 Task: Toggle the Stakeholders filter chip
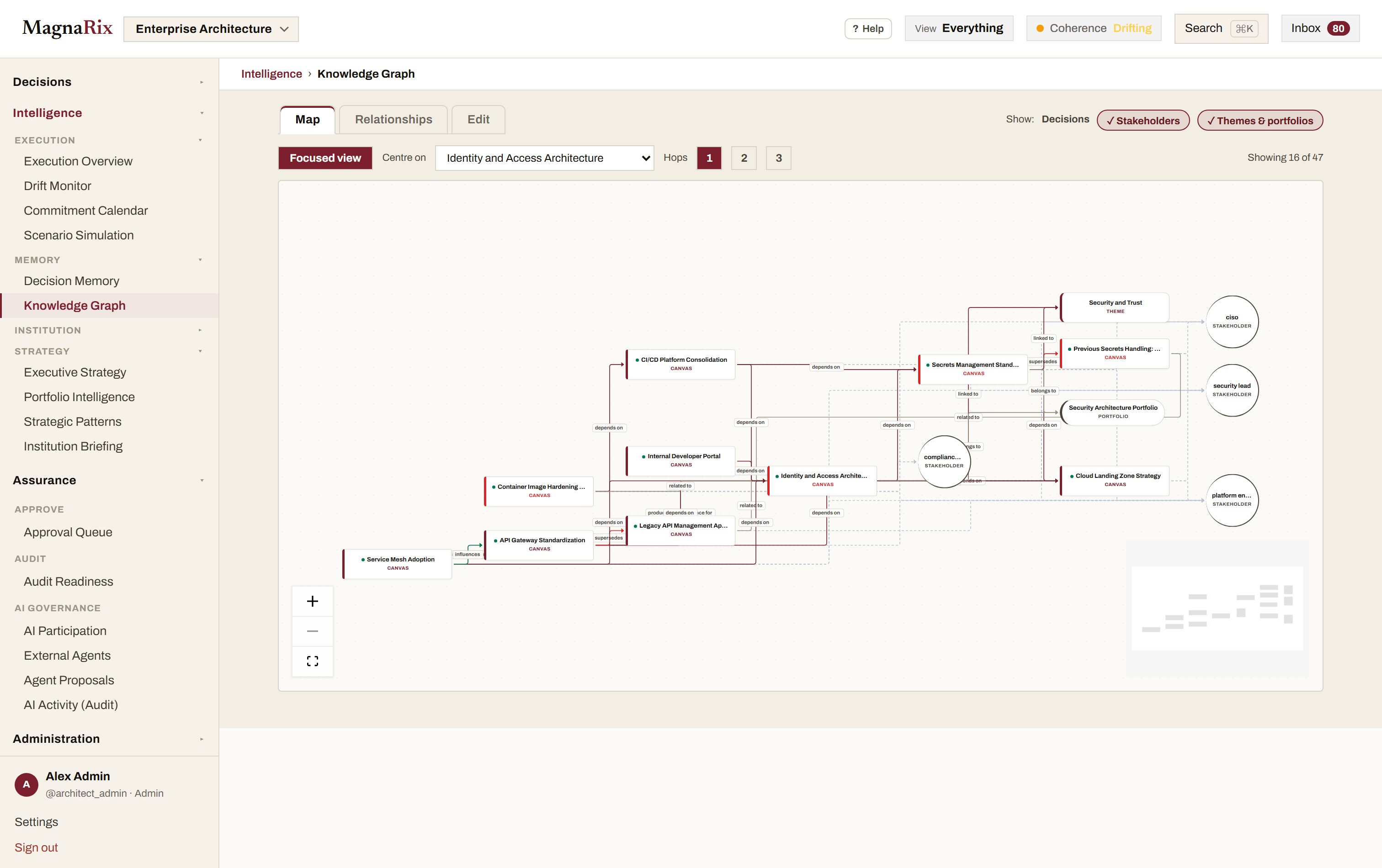pos(1143,121)
